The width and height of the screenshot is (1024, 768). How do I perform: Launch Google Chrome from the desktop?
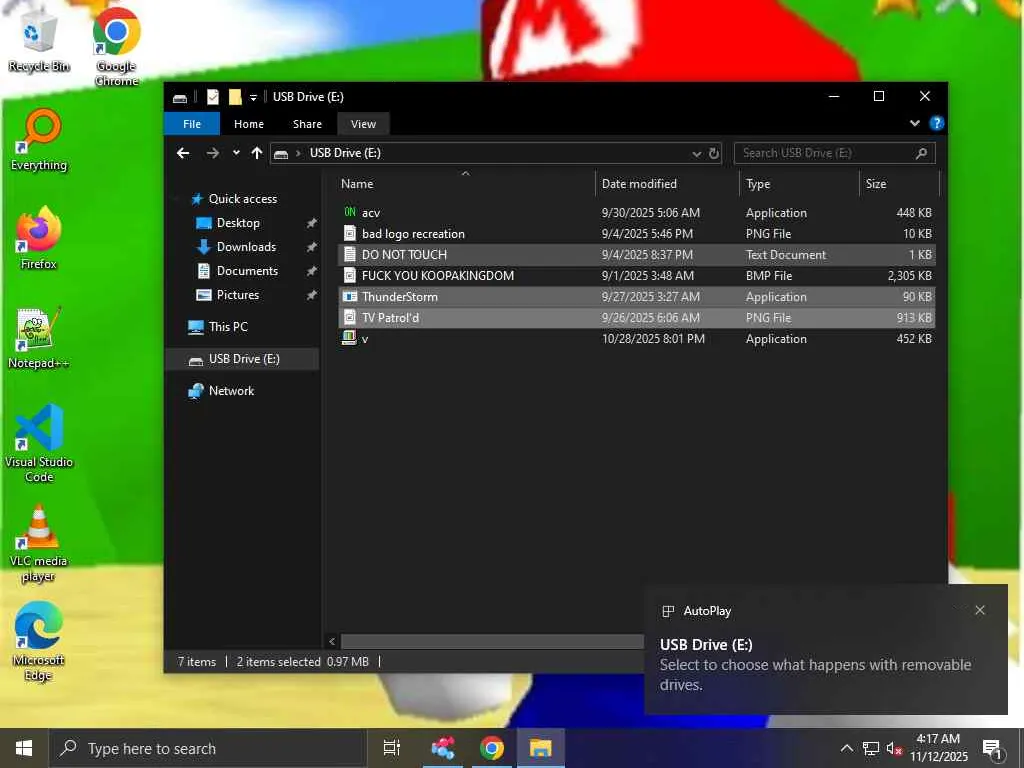116,47
